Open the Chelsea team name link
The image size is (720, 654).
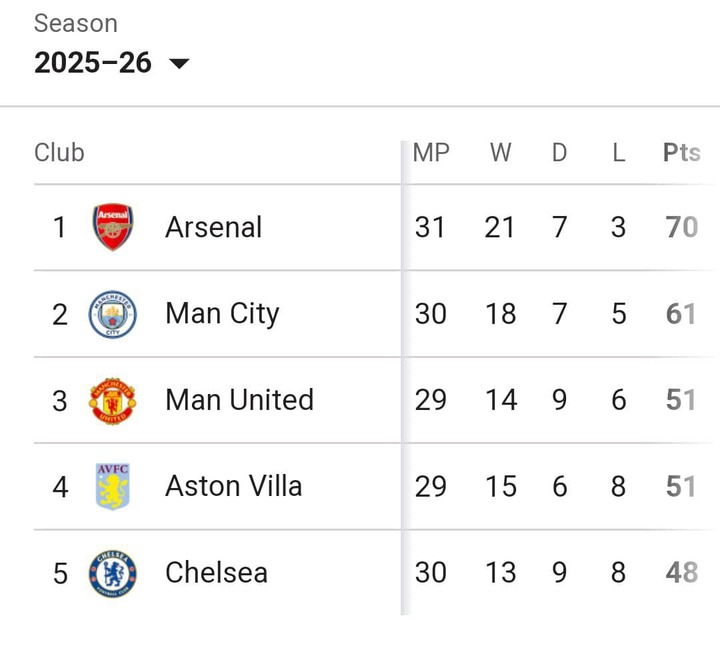pos(216,573)
